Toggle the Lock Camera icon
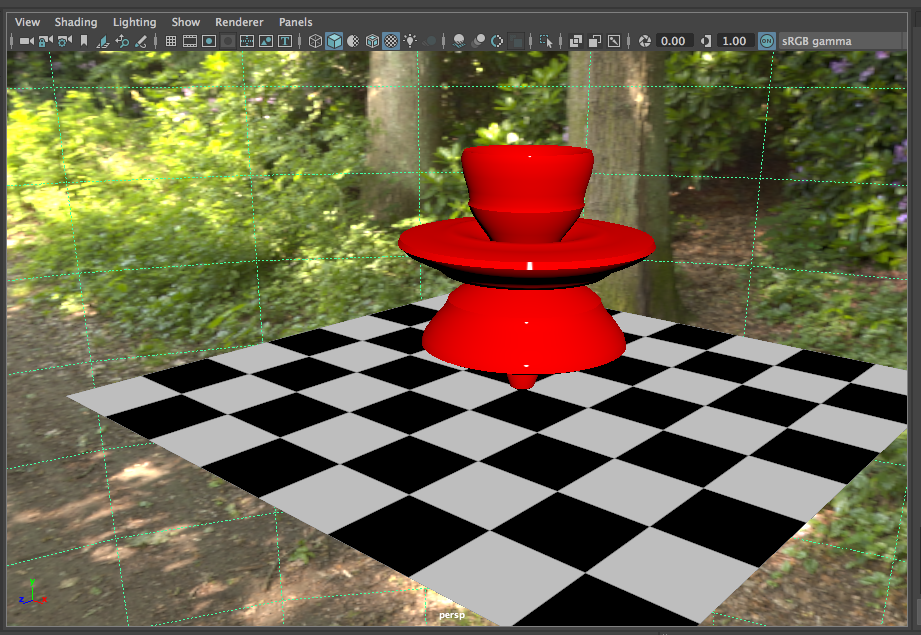921x635 pixels. point(45,41)
